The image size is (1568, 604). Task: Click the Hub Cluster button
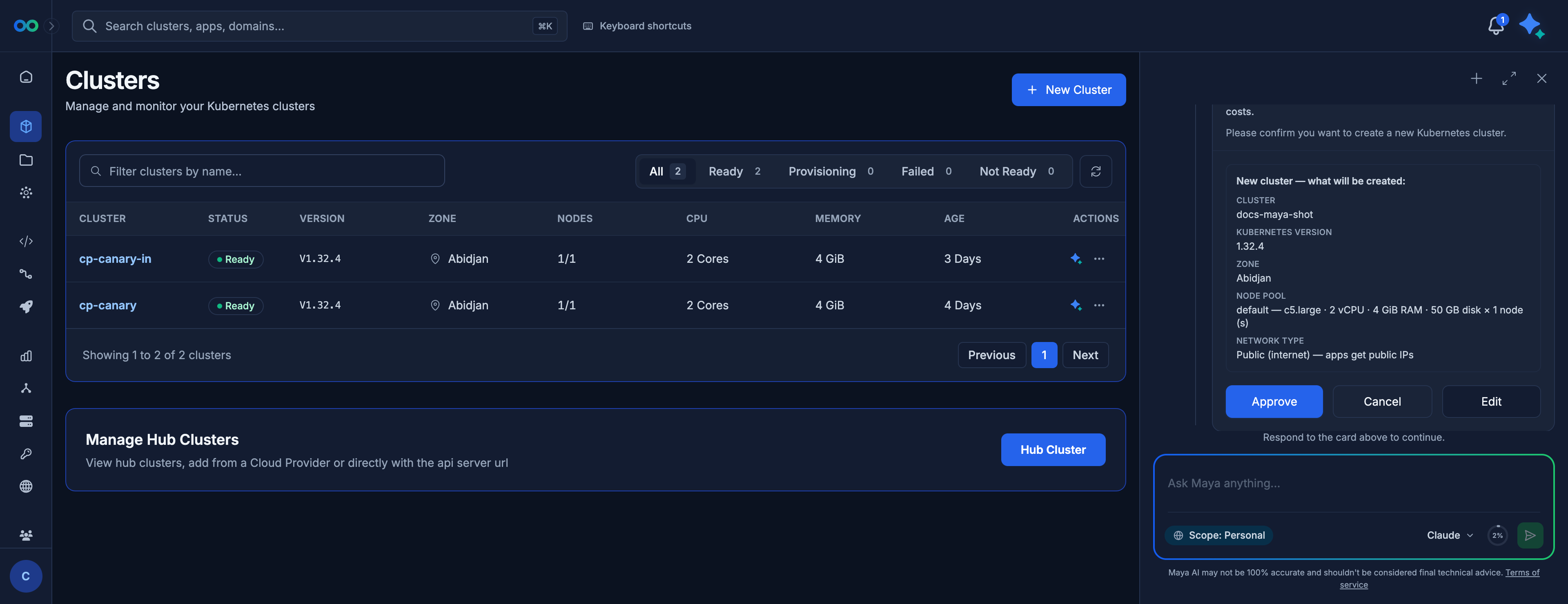click(x=1053, y=450)
